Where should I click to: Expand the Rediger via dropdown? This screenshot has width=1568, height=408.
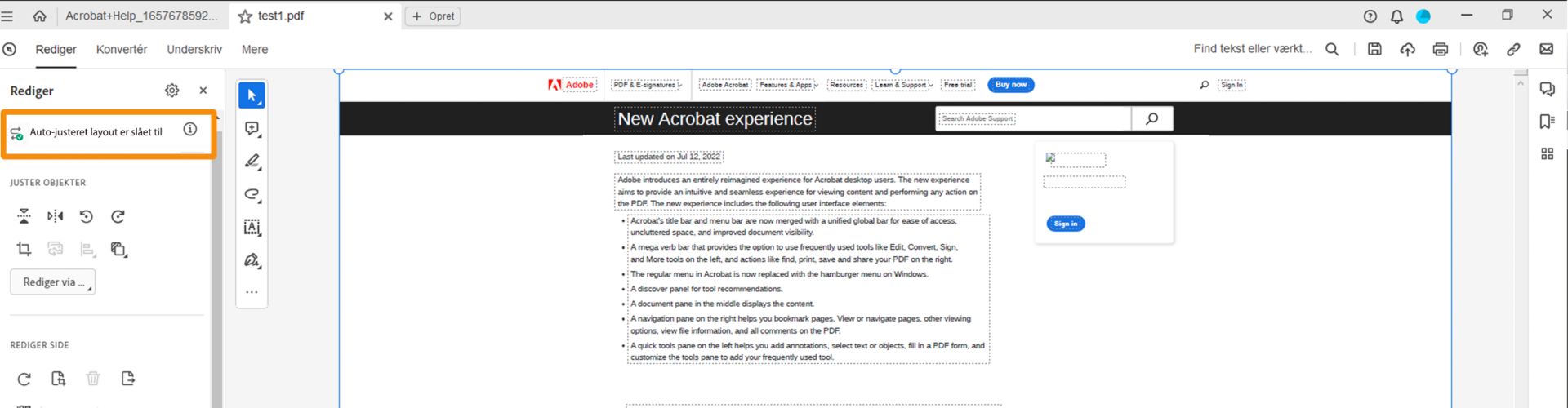click(x=53, y=282)
